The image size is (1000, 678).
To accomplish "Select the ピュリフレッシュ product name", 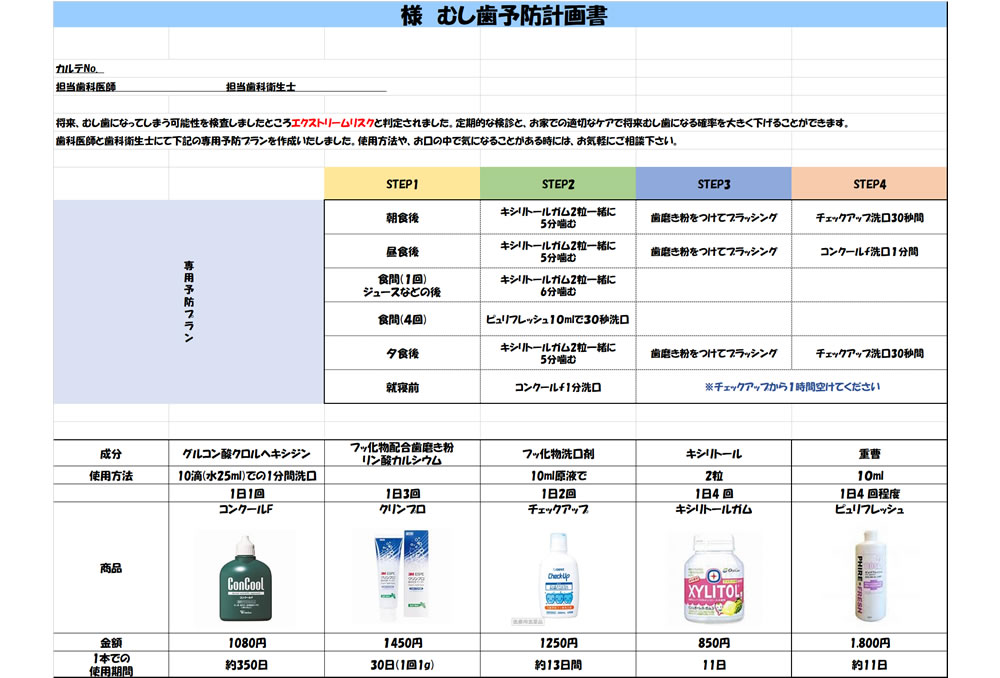I will (869, 509).
